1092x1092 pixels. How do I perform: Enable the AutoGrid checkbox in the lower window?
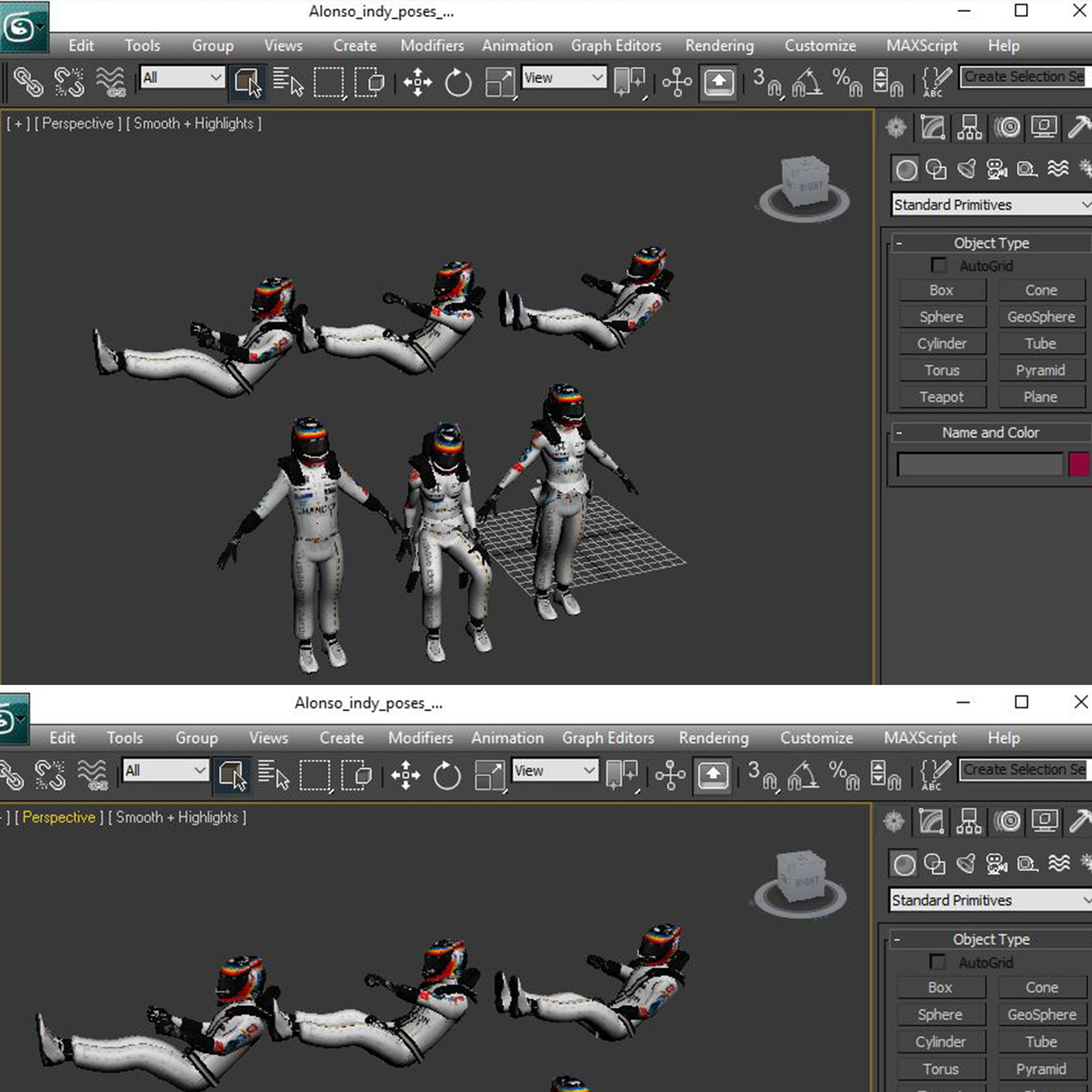click(x=937, y=961)
